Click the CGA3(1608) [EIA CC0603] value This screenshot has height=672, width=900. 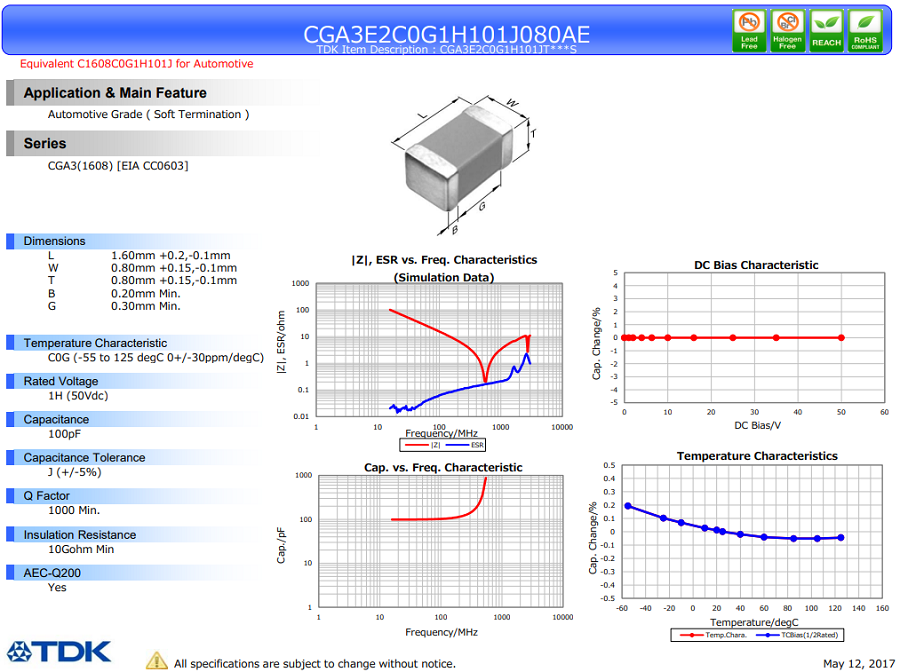pyautogui.click(x=118, y=166)
